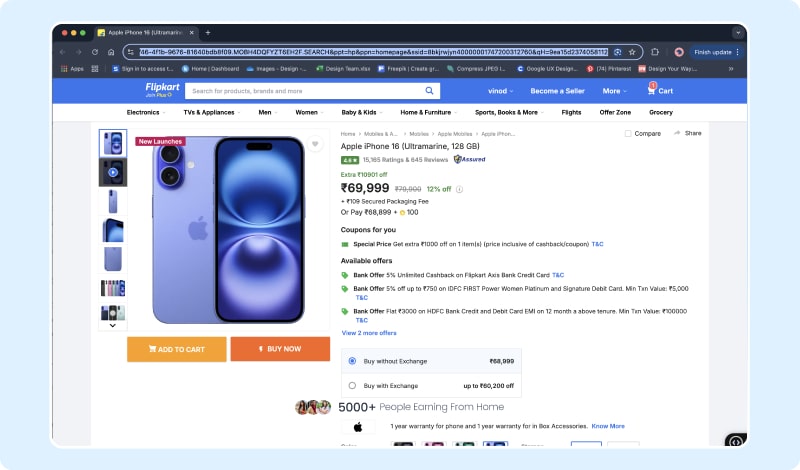Select the all-colours lineup thumbnail
The width and height of the screenshot is (800, 470).
point(113,288)
